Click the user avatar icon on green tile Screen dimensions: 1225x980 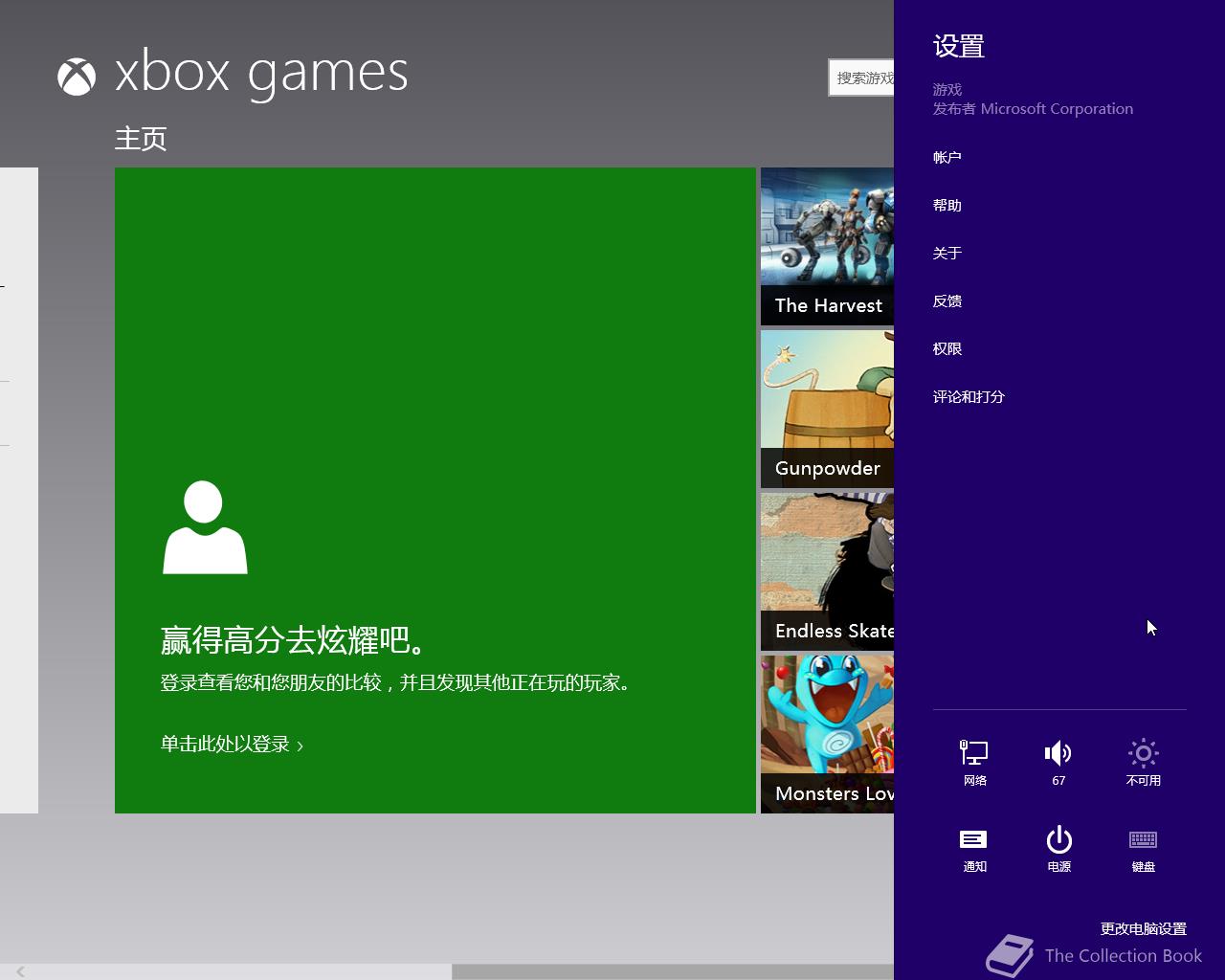point(205,527)
